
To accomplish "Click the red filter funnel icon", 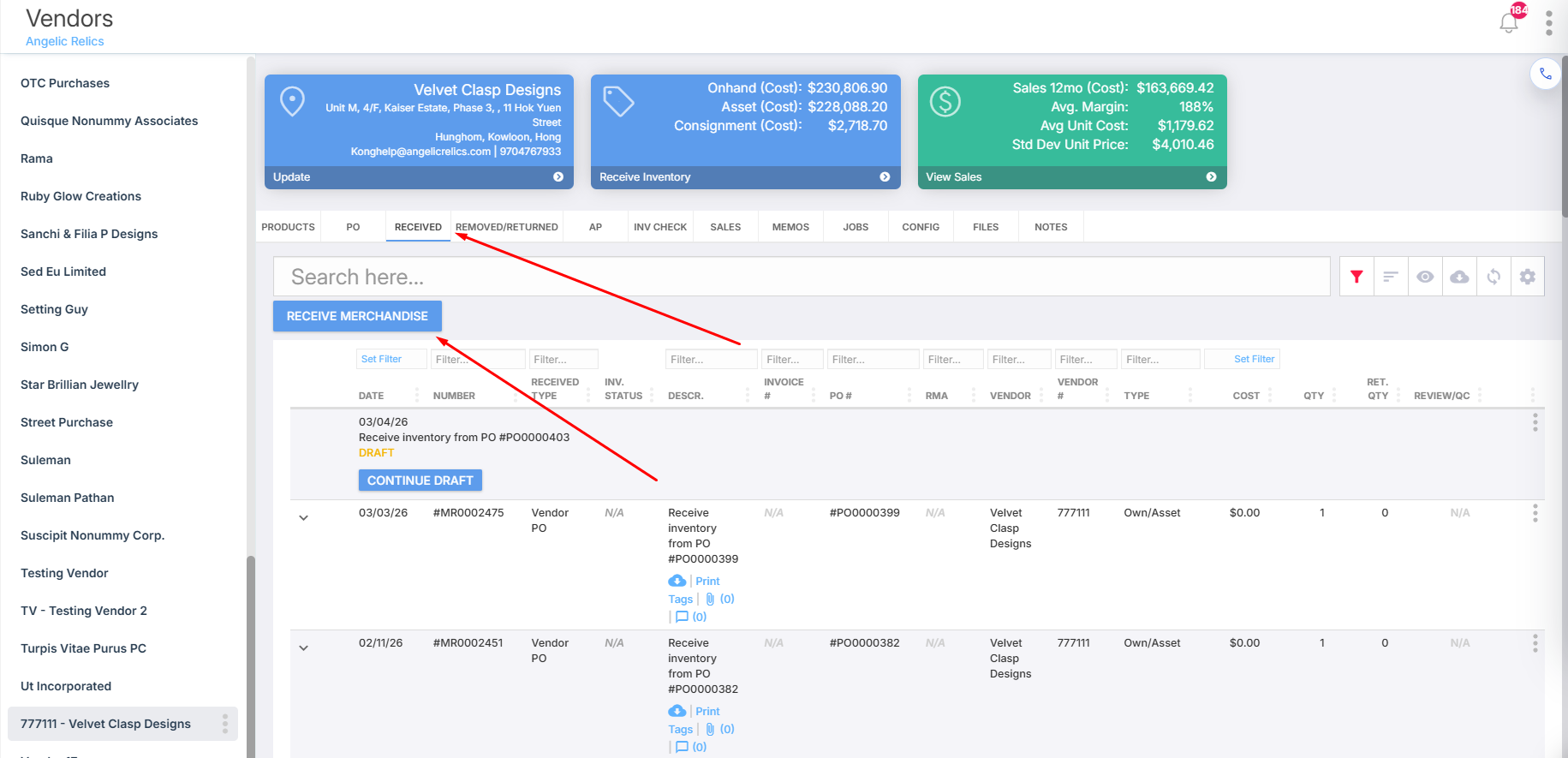I will 1356,277.
